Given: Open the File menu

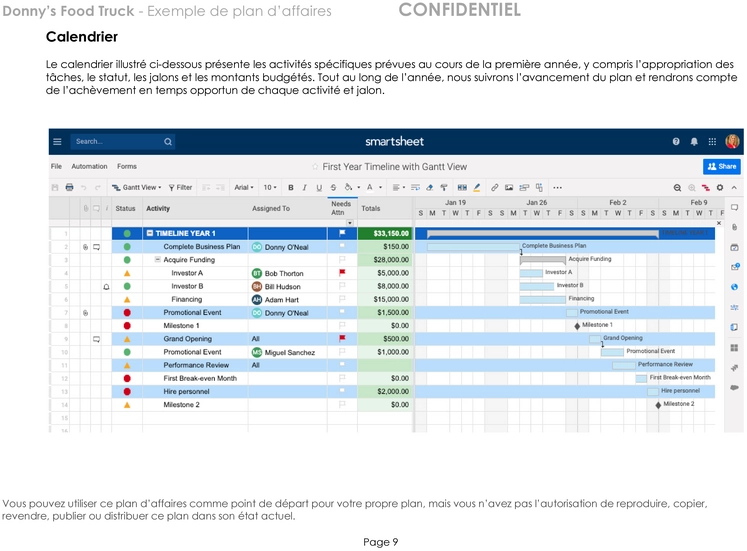Looking at the screenshot, I should (56, 166).
